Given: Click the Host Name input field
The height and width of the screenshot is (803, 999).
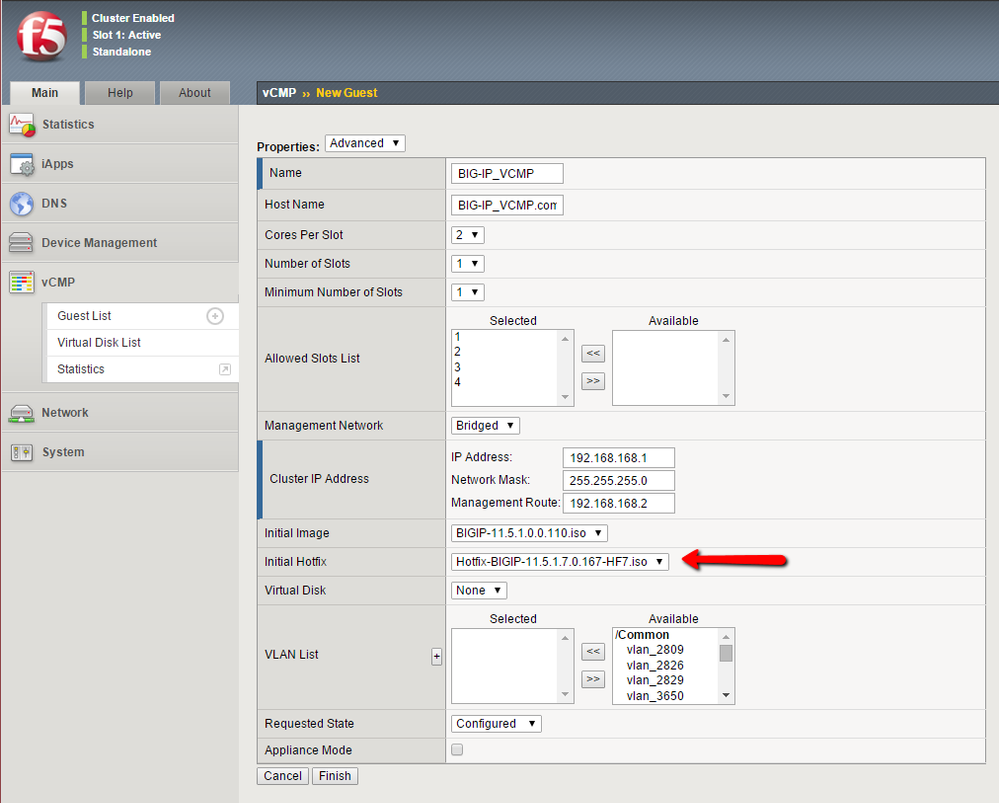Looking at the screenshot, I should pyautogui.click(x=507, y=205).
